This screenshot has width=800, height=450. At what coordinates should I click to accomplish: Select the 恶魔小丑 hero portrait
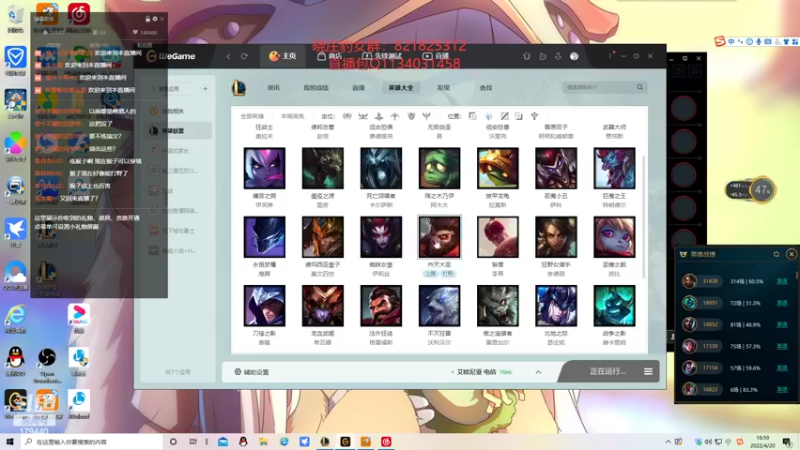556,168
